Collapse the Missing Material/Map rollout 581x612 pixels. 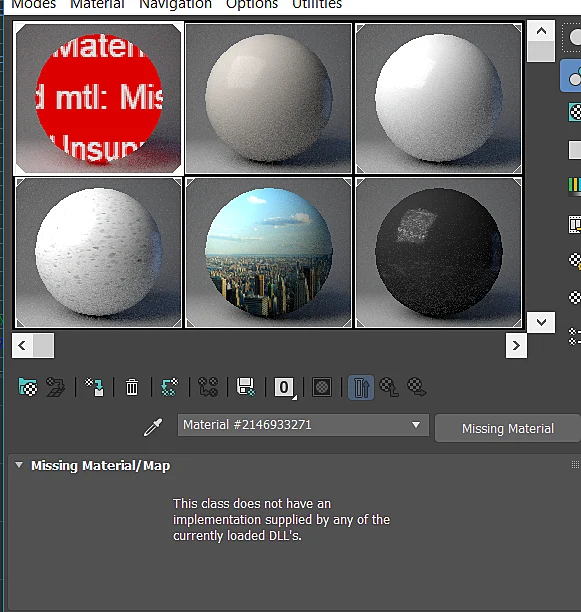(19, 465)
